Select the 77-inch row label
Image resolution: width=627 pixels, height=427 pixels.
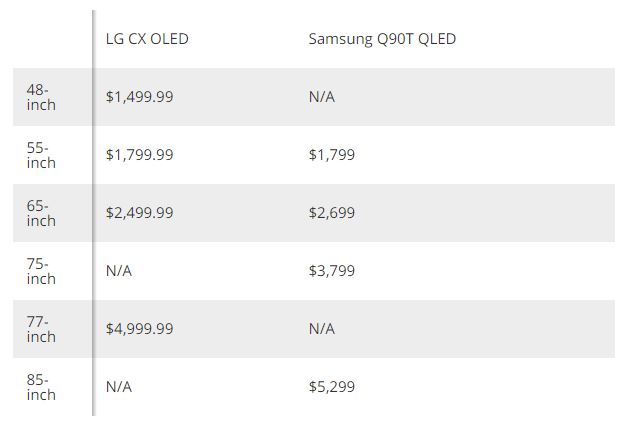pyautogui.click(x=41, y=329)
